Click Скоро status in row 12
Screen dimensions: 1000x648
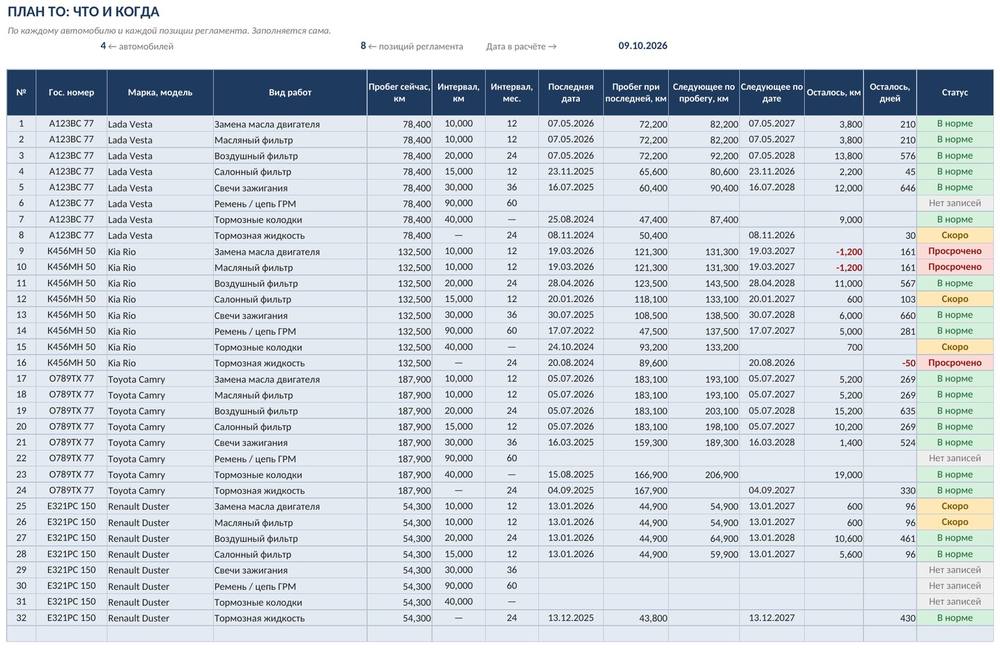pos(955,299)
